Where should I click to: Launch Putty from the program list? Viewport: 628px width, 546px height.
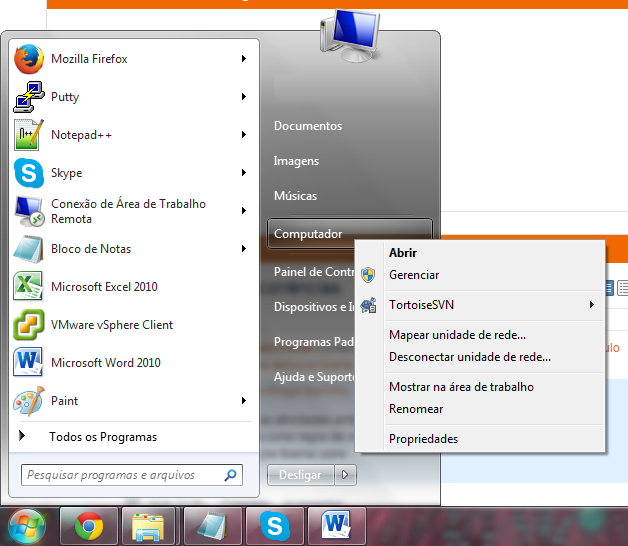click(x=65, y=97)
